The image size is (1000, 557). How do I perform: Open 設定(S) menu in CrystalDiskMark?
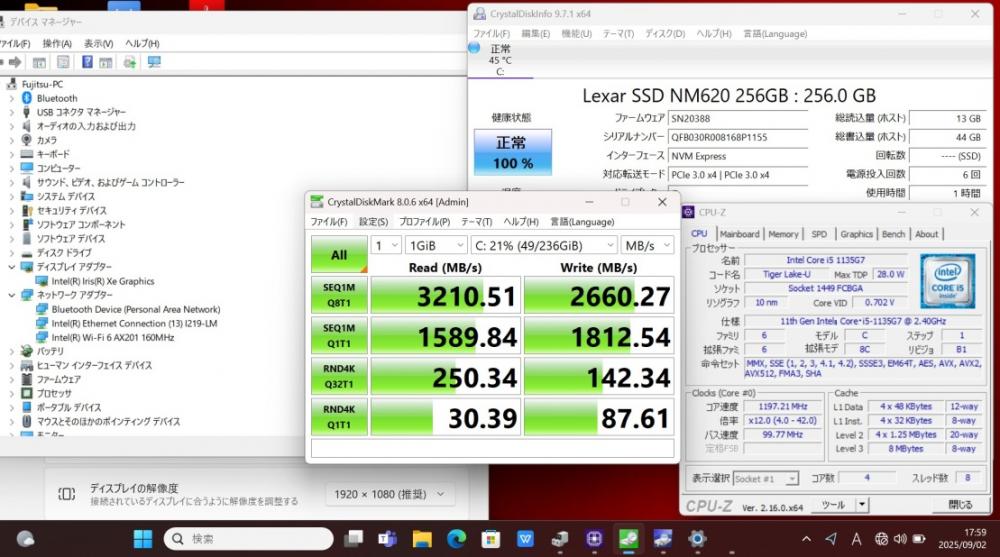pyautogui.click(x=373, y=222)
